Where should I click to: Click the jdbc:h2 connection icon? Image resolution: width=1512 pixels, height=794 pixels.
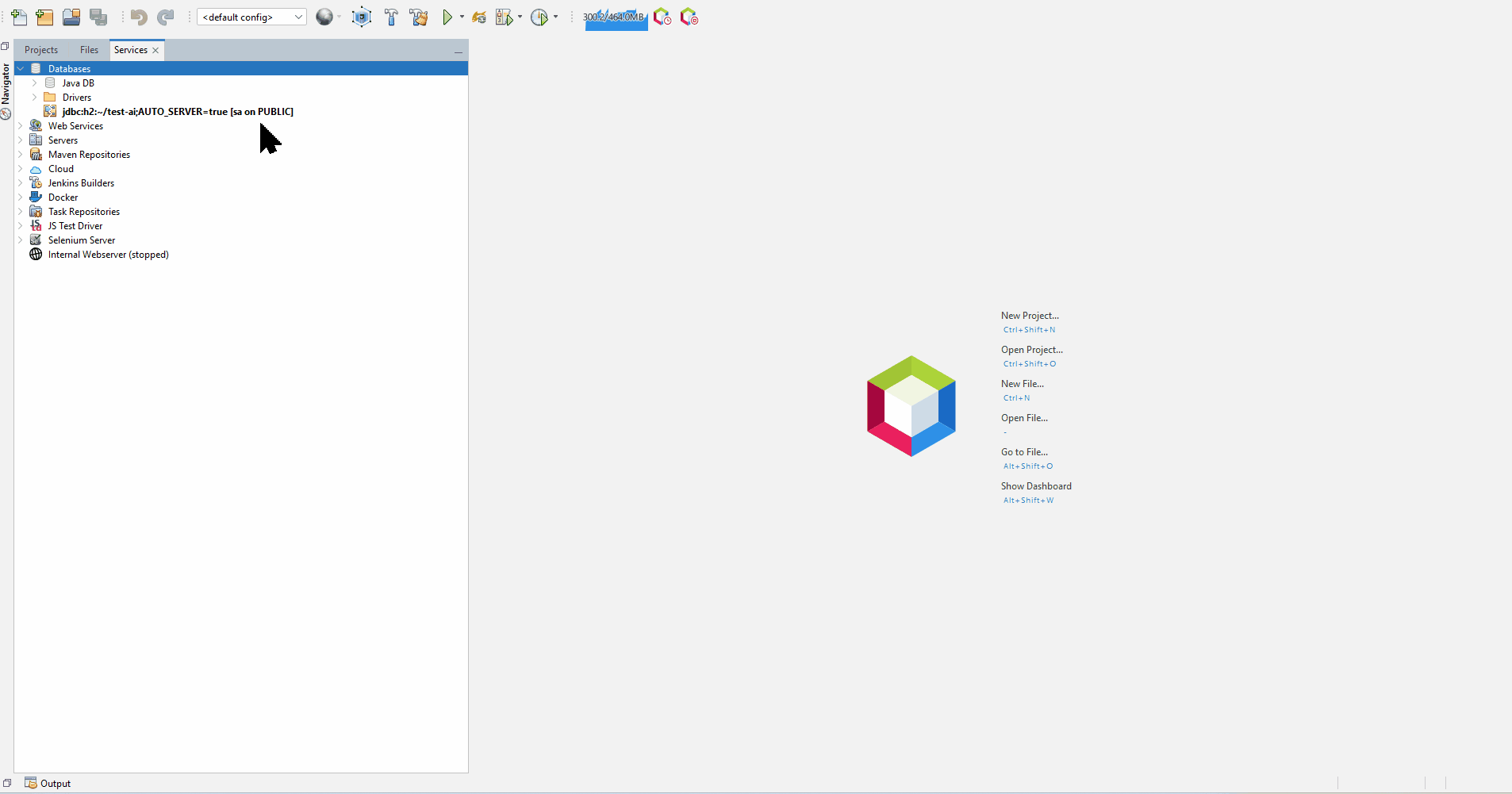click(50, 112)
